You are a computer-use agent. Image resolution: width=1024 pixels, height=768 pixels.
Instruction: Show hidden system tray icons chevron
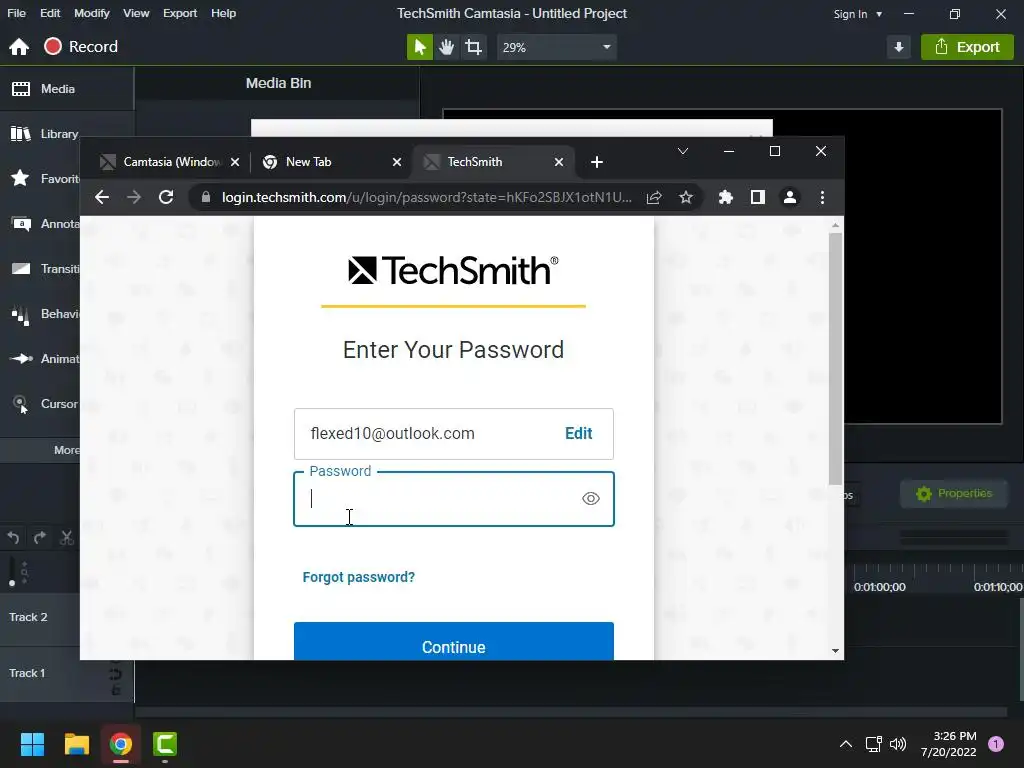(x=846, y=744)
